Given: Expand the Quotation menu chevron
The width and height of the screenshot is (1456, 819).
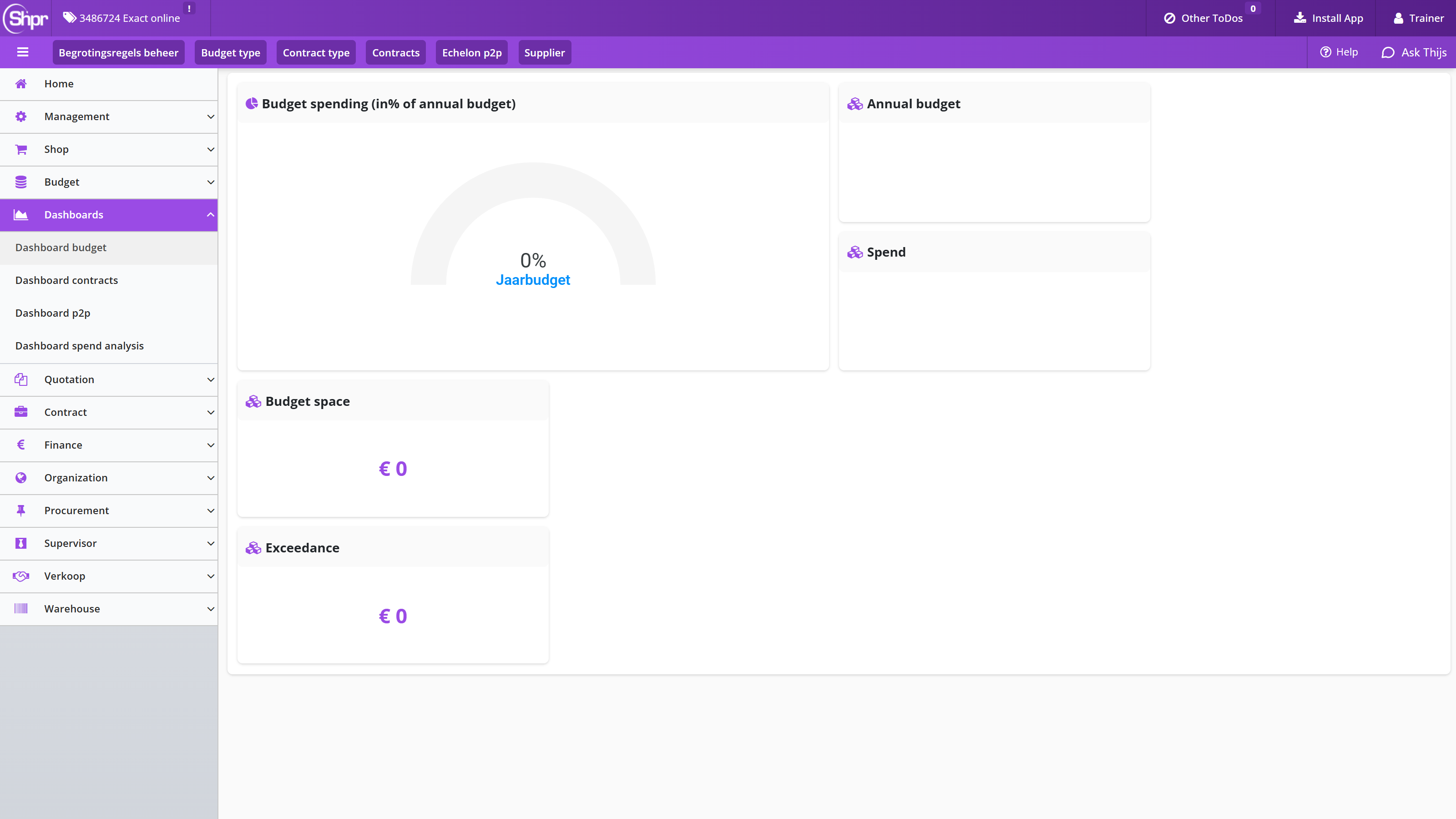Looking at the screenshot, I should [x=211, y=379].
